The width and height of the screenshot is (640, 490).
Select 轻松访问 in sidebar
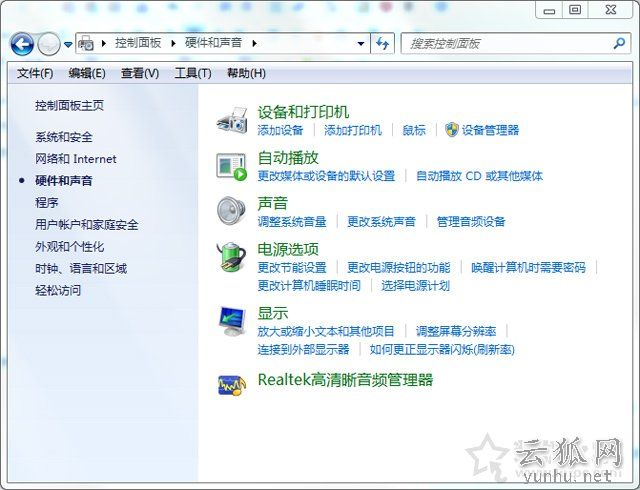click(x=58, y=290)
